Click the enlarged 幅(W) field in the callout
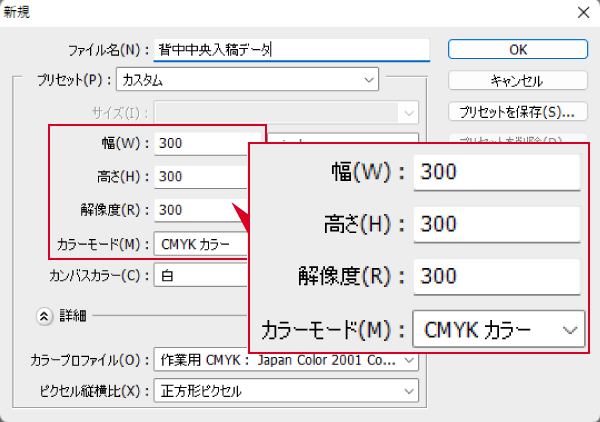600x422 pixels. pos(497,171)
